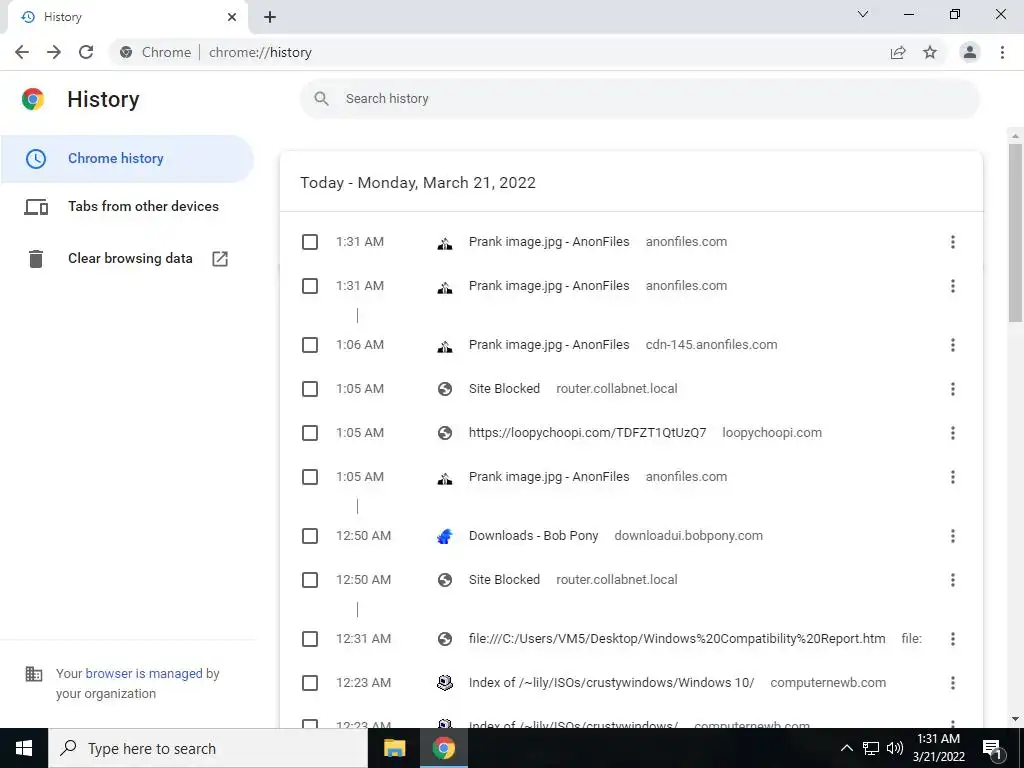
Task: Select Chrome history in sidebar
Action: pyautogui.click(x=127, y=159)
